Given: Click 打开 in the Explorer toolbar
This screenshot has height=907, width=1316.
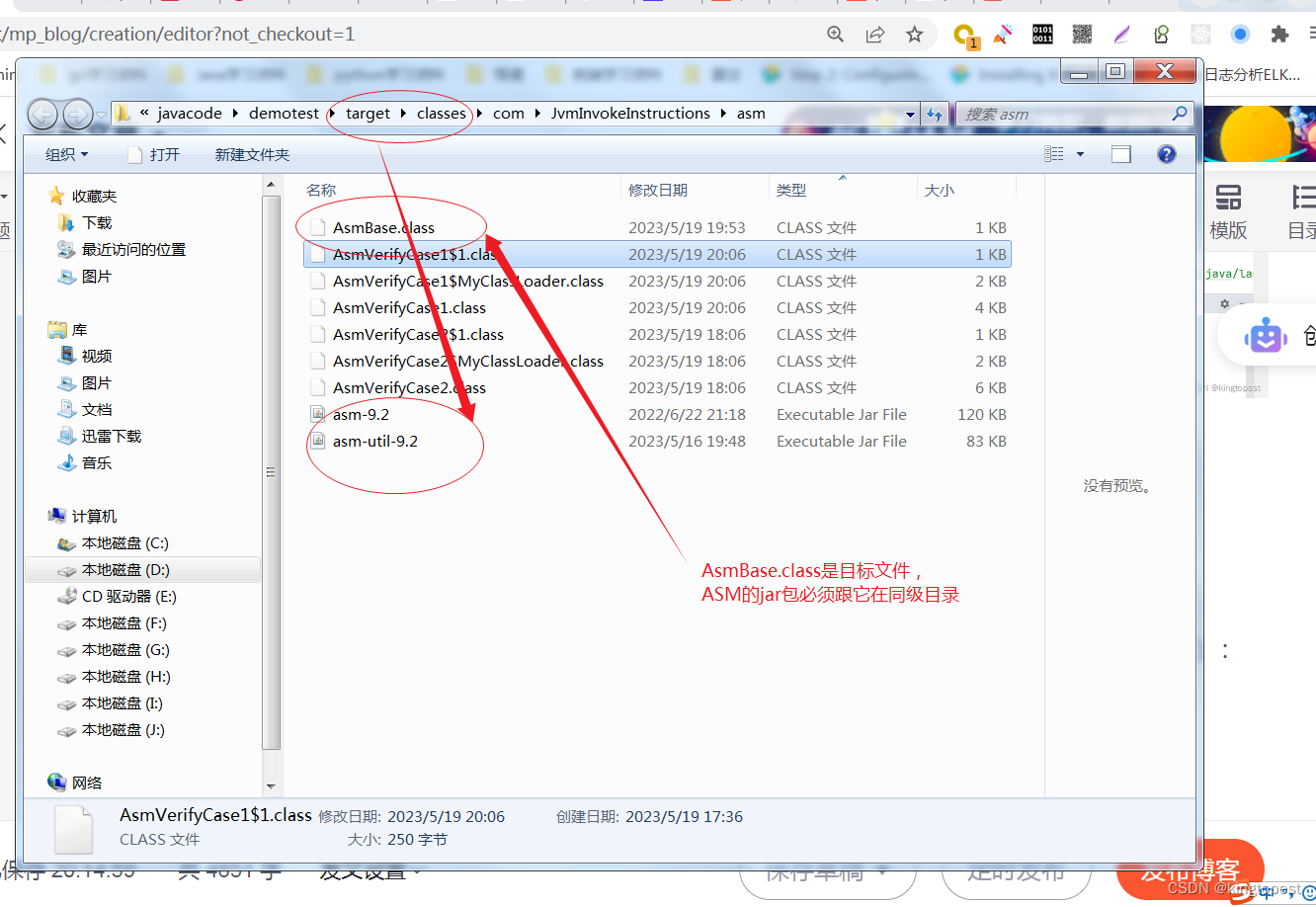Looking at the screenshot, I should (x=165, y=153).
